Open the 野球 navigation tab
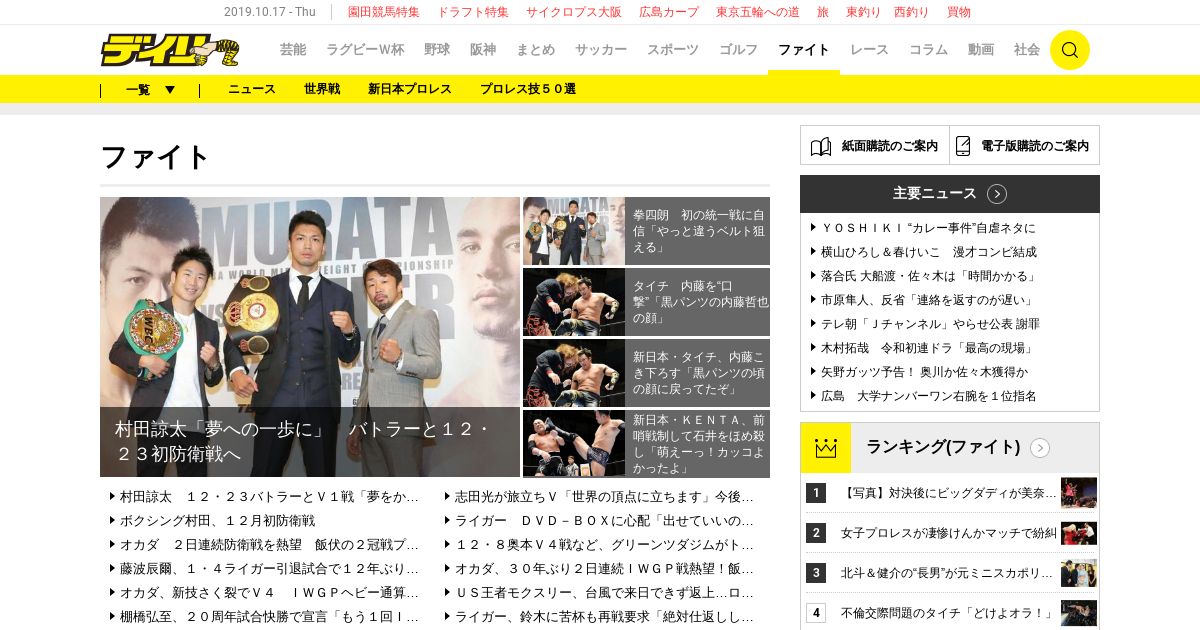The width and height of the screenshot is (1200, 630). [437, 50]
